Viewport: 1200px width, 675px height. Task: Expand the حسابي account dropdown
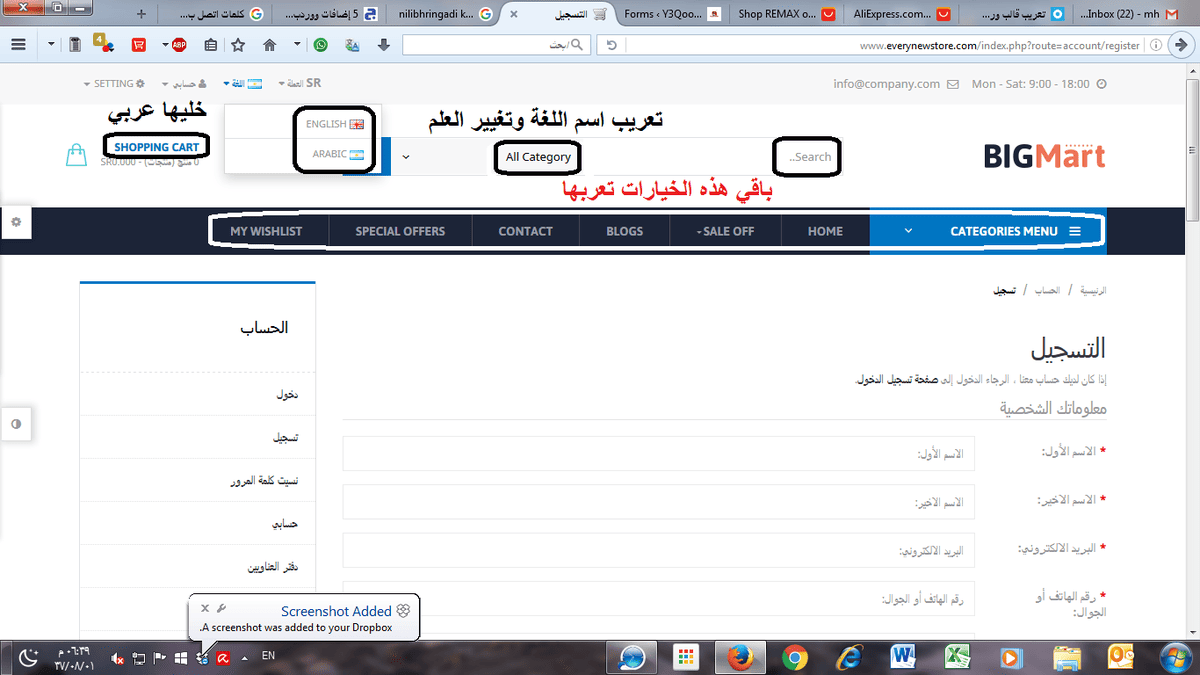(185, 84)
